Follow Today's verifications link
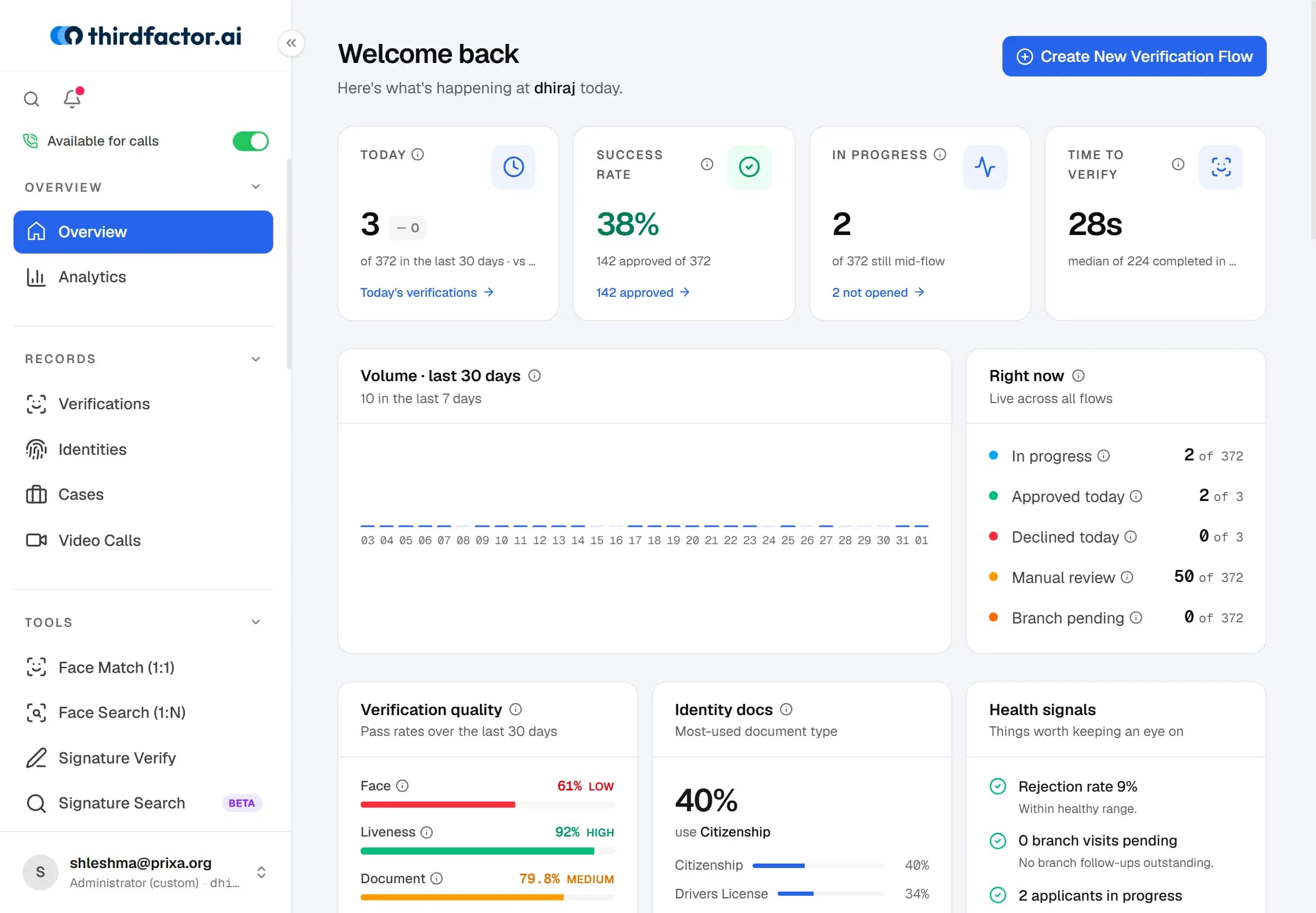The image size is (1316, 913). click(427, 292)
